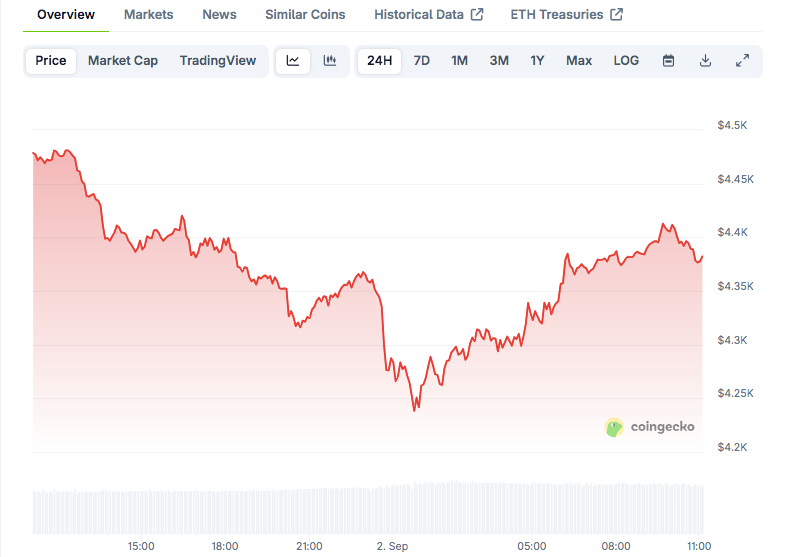Select the Max time range
Screen dimensions: 785x557
pyautogui.click(x=579, y=60)
